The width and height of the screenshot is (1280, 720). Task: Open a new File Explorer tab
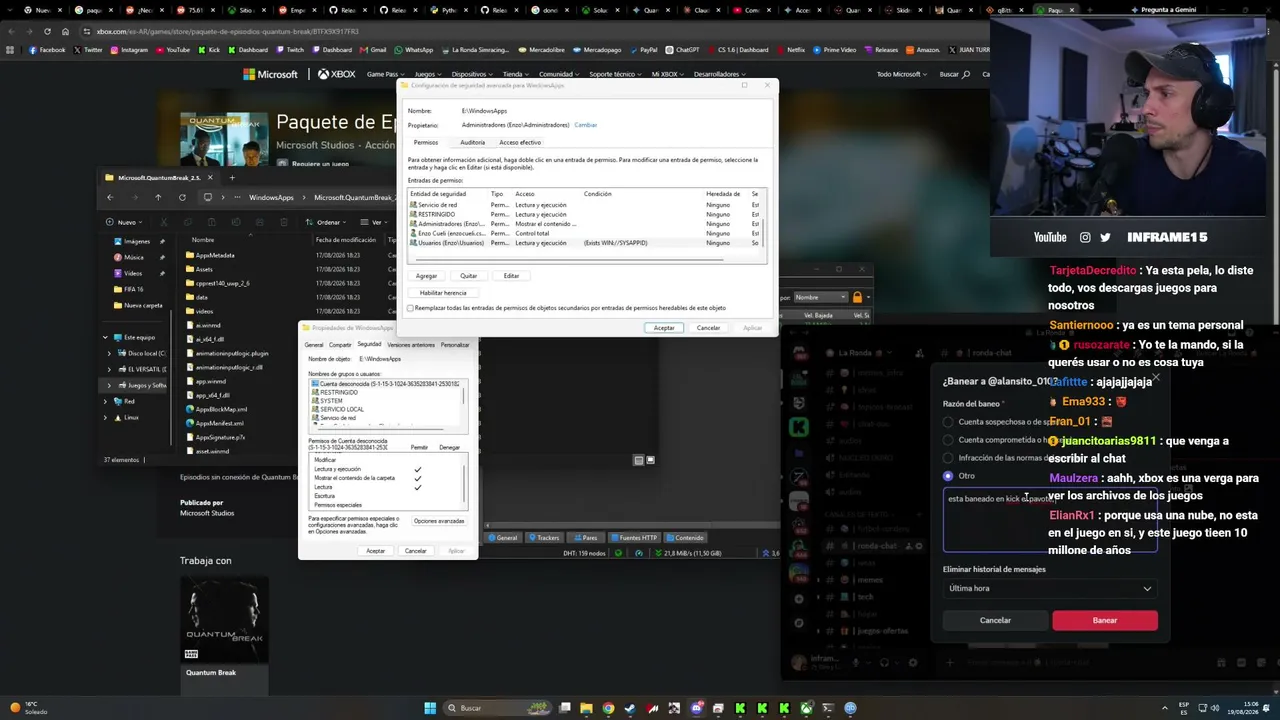[232, 178]
